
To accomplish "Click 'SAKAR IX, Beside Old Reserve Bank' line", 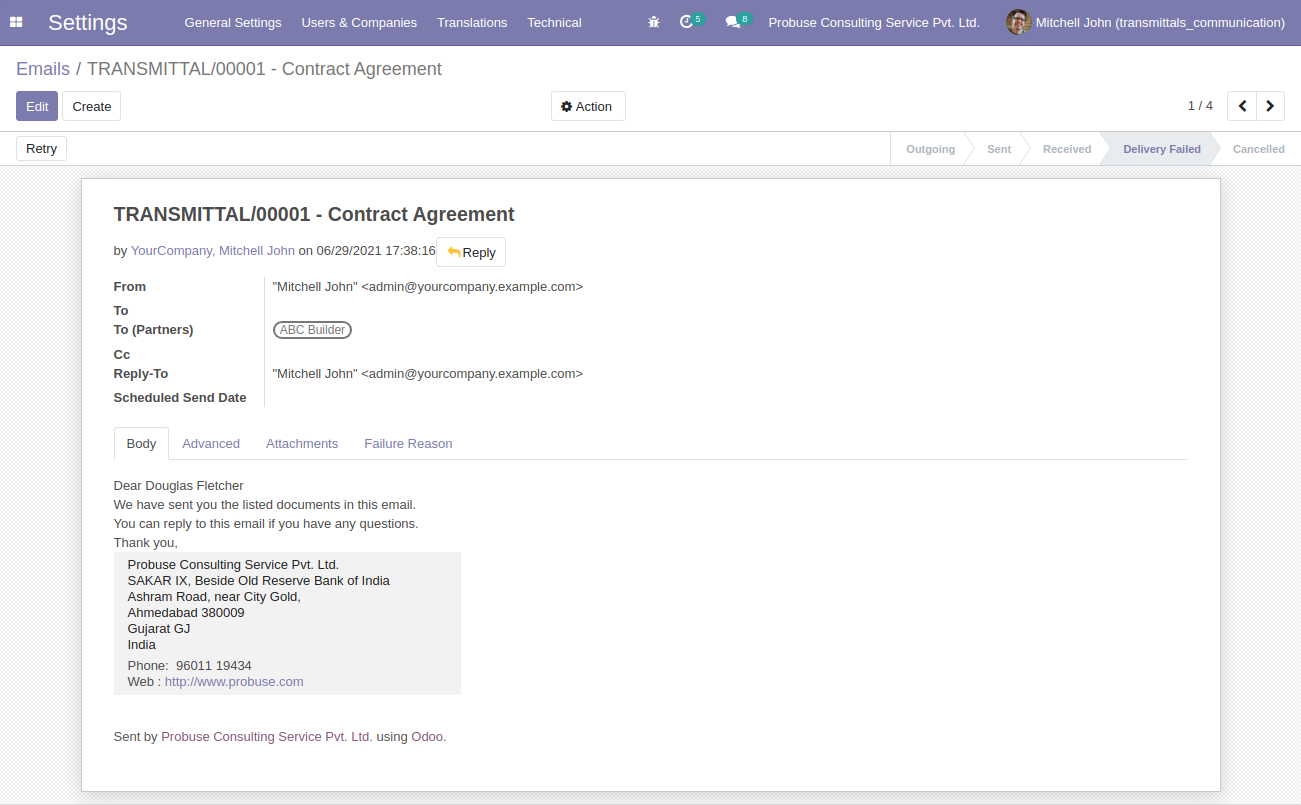I will click(x=259, y=581).
